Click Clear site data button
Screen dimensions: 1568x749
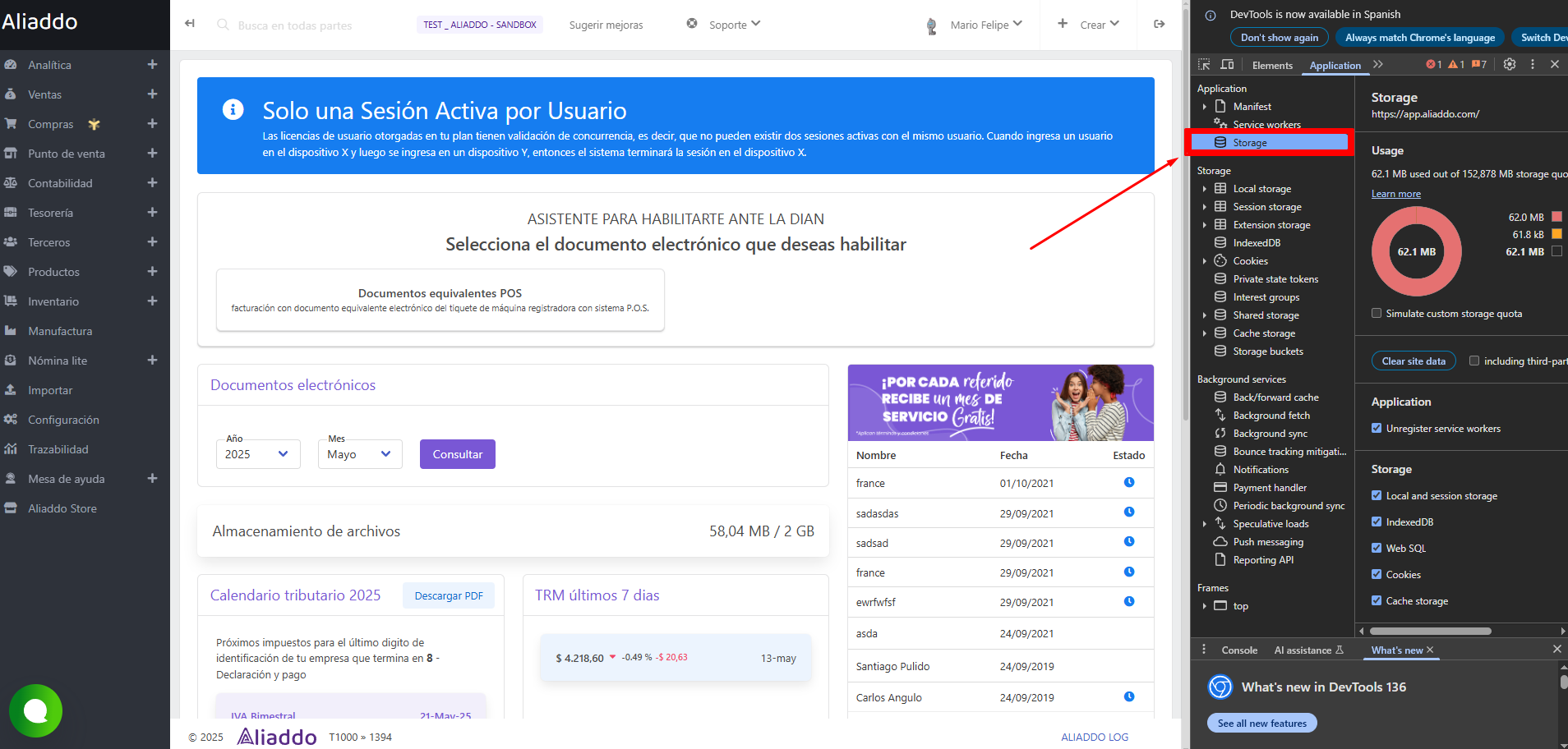1414,361
